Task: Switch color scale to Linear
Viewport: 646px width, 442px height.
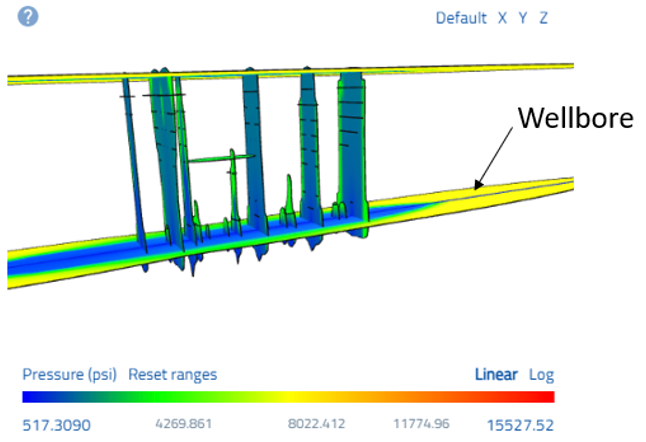Action: click(x=495, y=374)
